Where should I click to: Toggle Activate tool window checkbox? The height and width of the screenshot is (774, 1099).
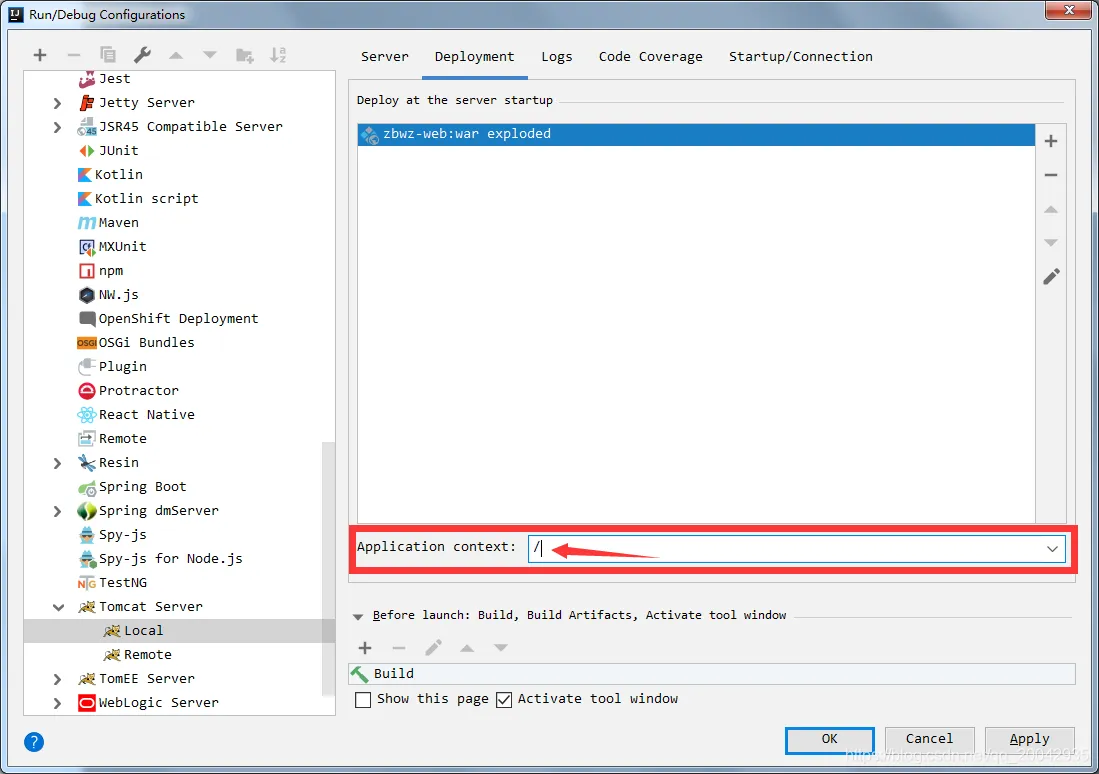(x=504, y=700)
